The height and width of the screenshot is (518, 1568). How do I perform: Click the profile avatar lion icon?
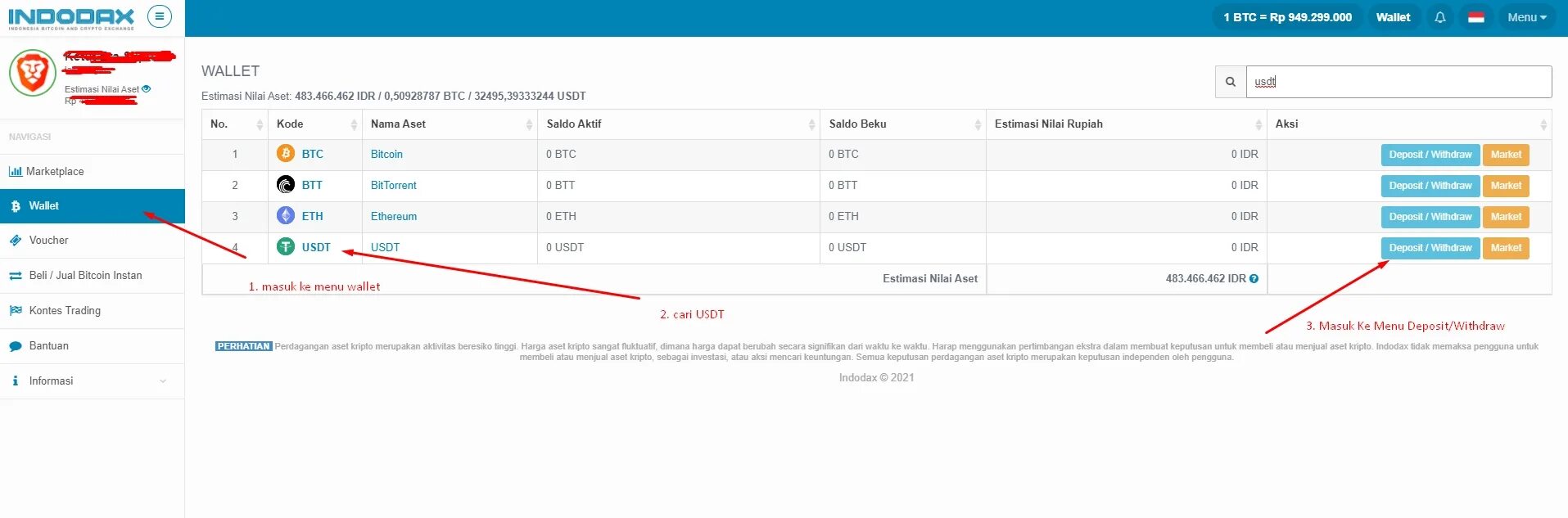32,73
